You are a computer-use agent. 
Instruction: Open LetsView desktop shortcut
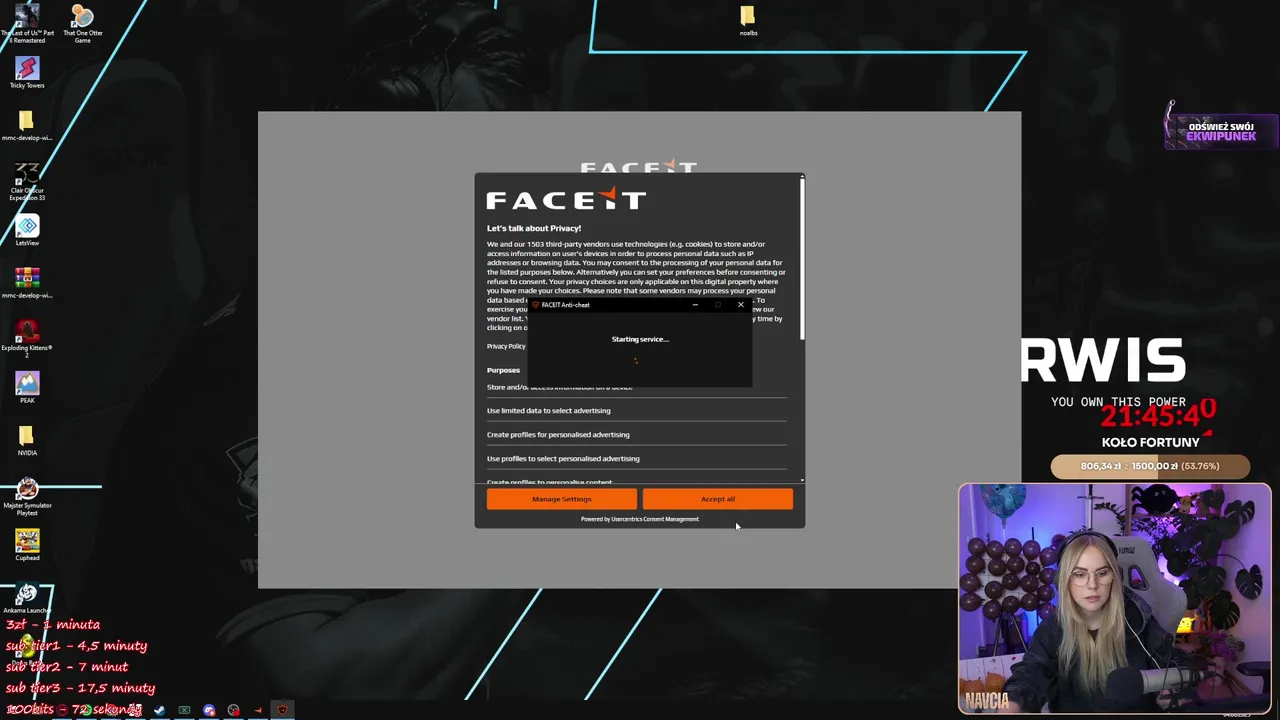27,231
